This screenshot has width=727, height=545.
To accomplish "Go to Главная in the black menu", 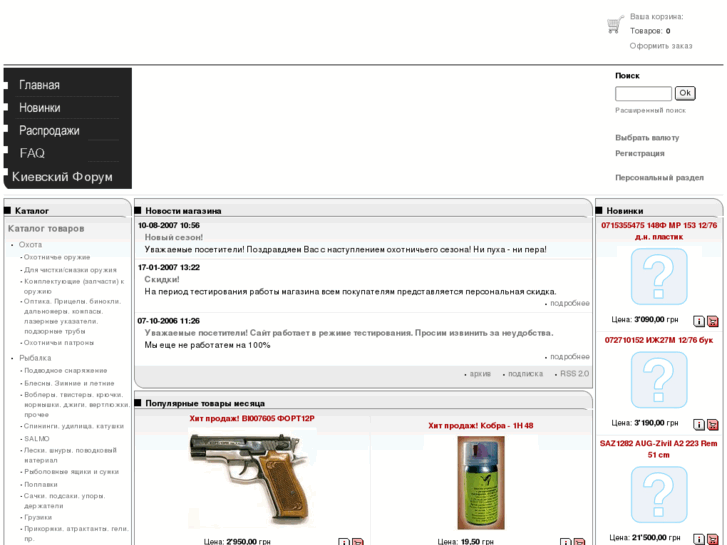I will coord(39,85).
